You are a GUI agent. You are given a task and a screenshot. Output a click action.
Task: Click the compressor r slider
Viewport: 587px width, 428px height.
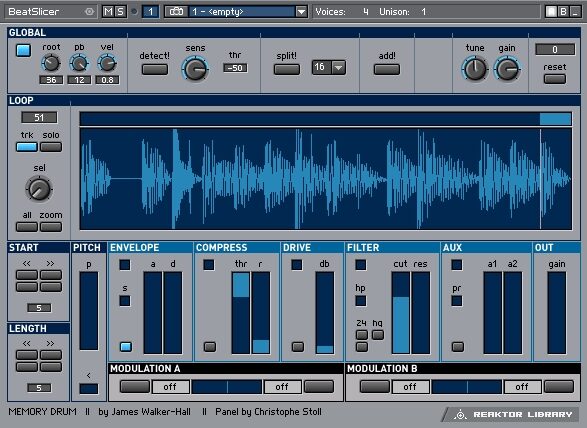(261, 313)
